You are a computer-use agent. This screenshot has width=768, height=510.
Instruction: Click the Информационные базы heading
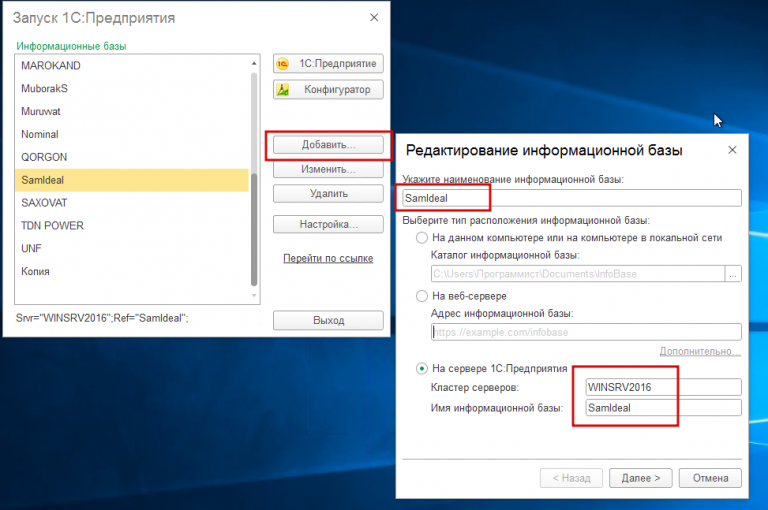pyautogui.click(x=72, y=46)
